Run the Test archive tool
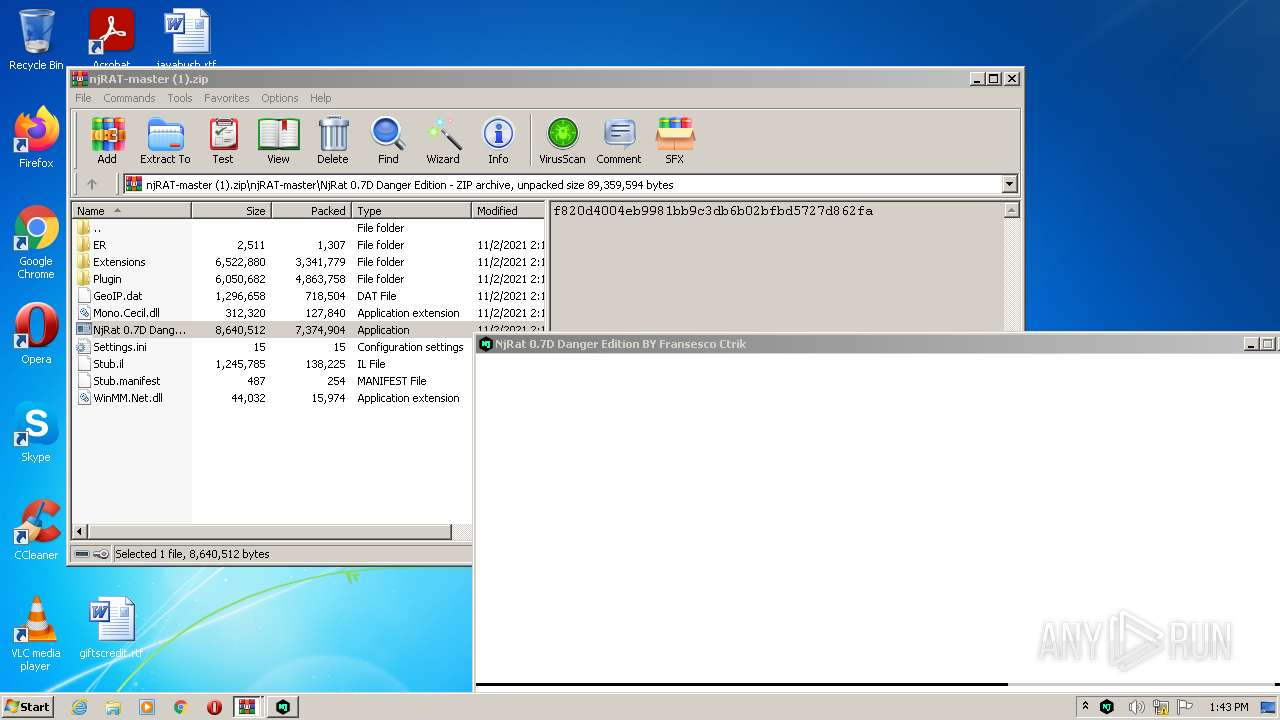The width and height of the screenshot is (1280, 720). (222, 141)
